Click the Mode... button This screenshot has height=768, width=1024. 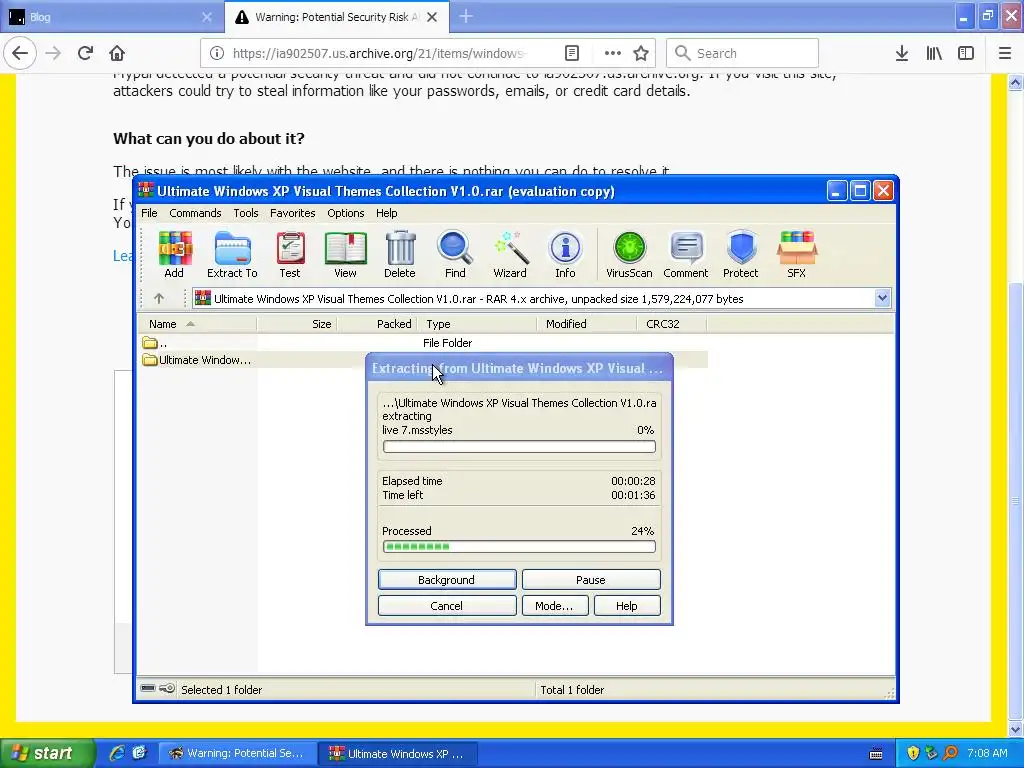pyautogui.click(x=554, y=606)
